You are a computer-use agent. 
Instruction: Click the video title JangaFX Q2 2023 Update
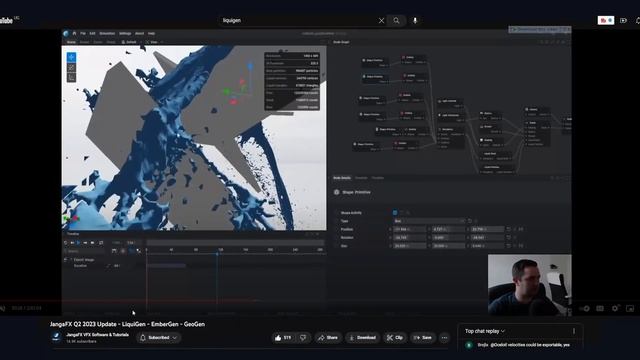127,324
